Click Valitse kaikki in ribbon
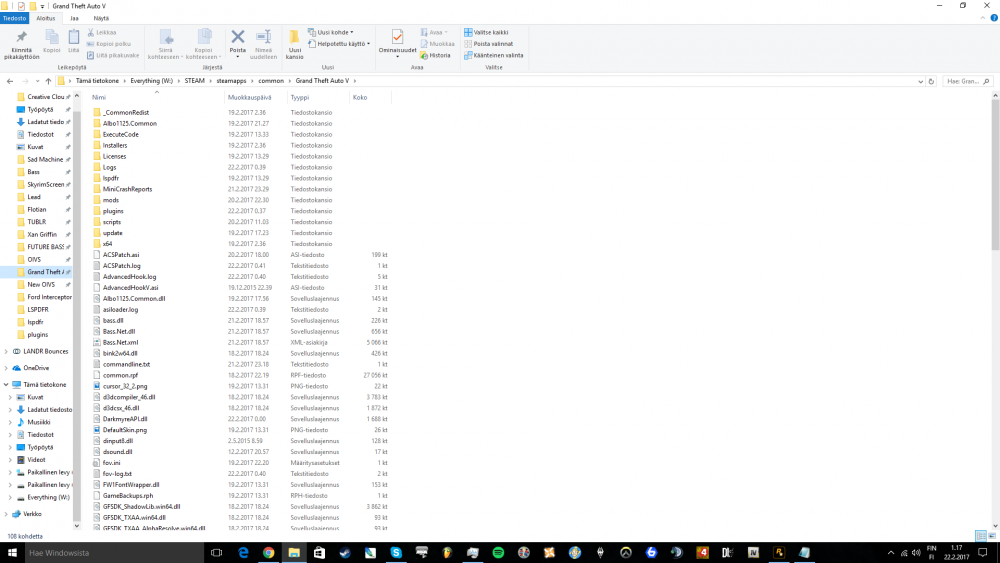The height and width of the screenshot is (563, 1000). 486,32
